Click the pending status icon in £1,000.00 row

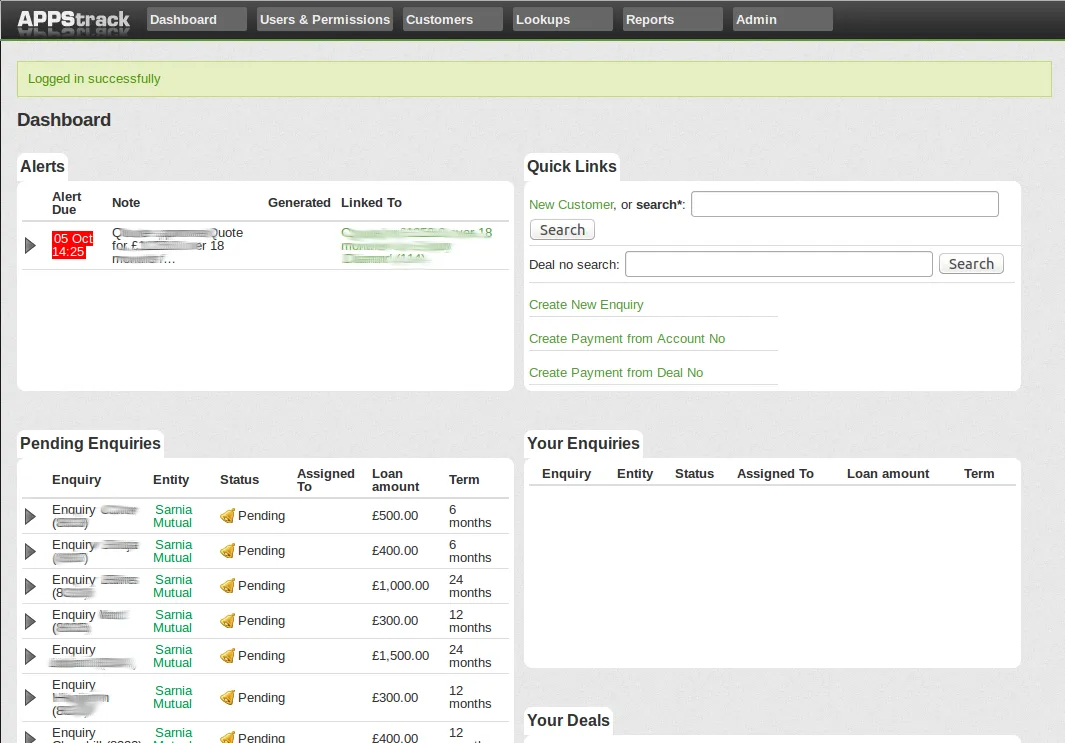[228, 586]
